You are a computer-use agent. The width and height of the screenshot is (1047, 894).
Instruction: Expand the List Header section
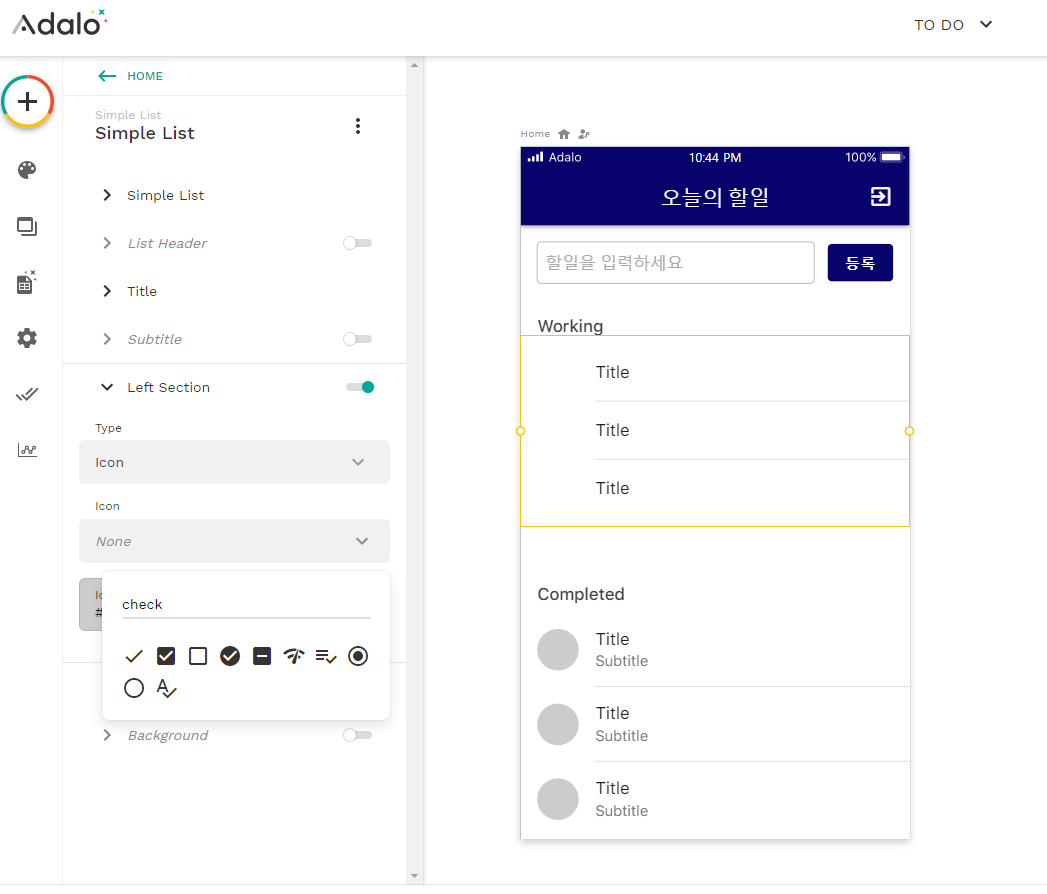pos(107,243)
